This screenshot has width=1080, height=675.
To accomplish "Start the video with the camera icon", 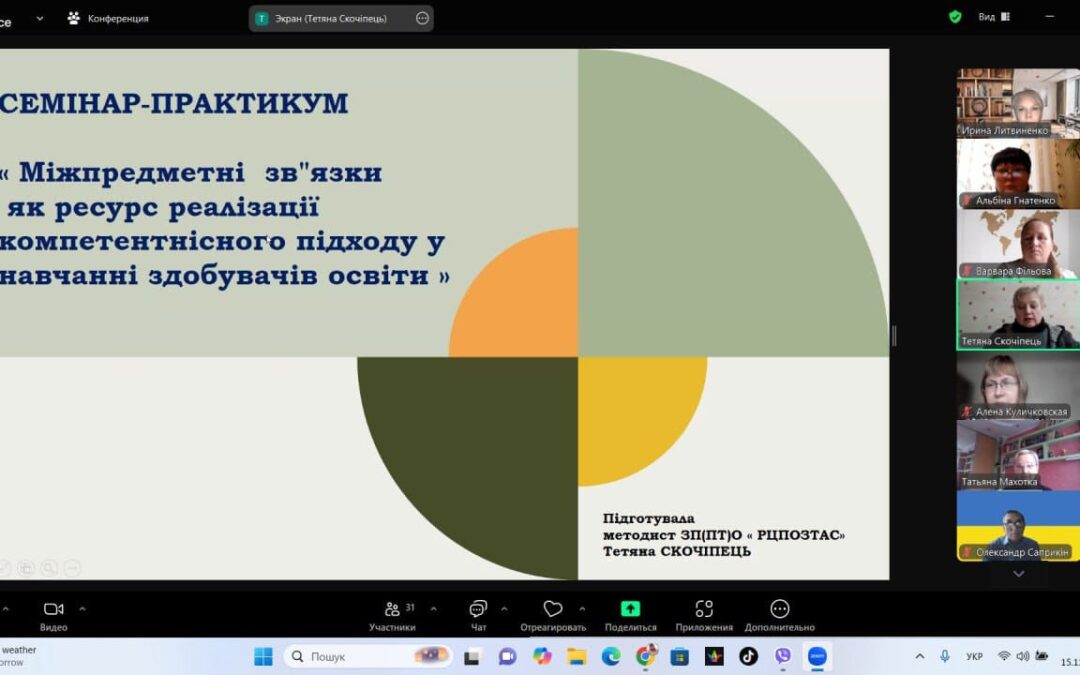I will pos(54,608).
